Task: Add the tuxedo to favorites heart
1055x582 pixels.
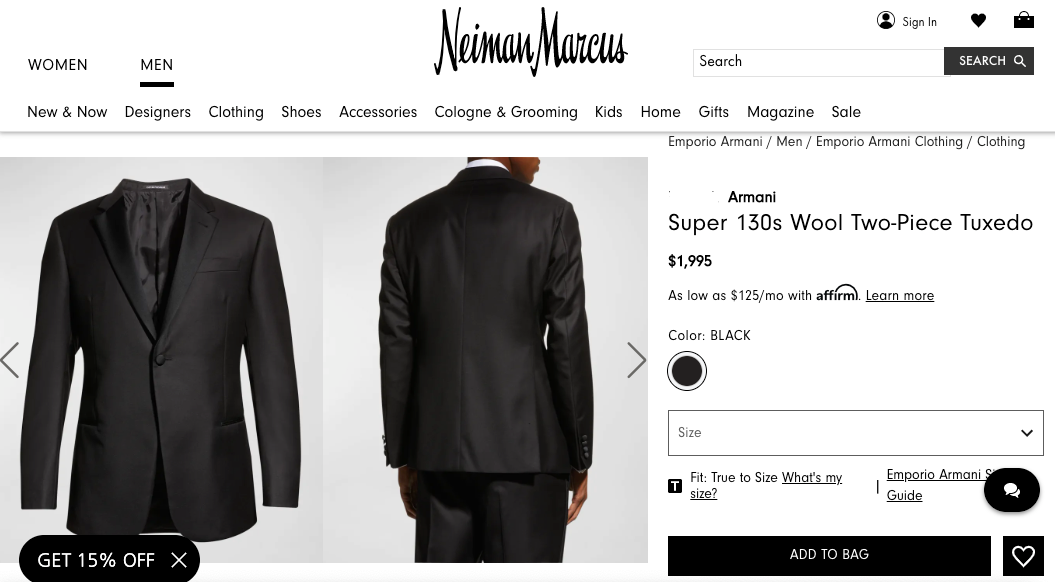Action: tap(1023, 556)
